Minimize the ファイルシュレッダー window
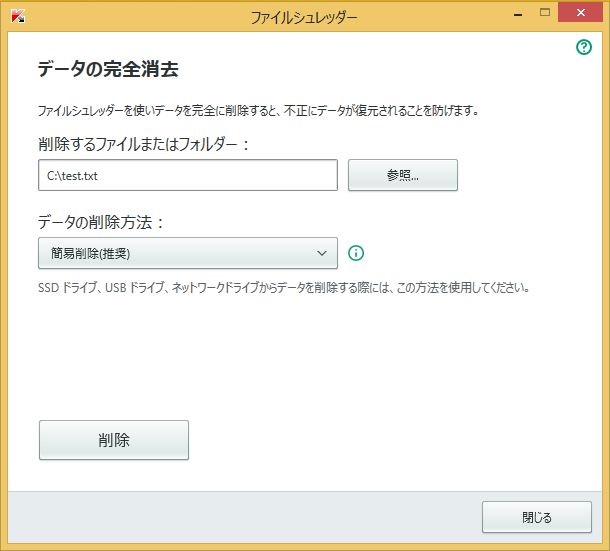Screen dimensions: 610x551 pyautogui.click(x=518, y=15)
